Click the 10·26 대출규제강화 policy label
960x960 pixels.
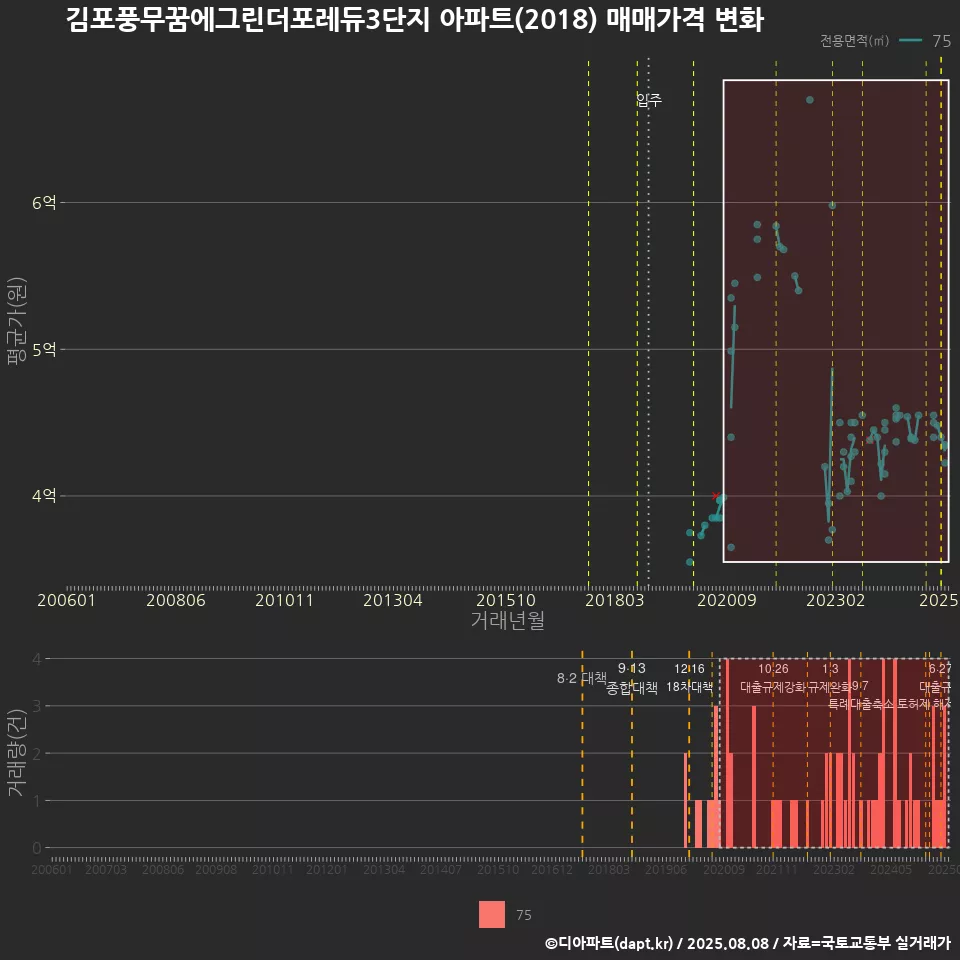coord(773,678)
